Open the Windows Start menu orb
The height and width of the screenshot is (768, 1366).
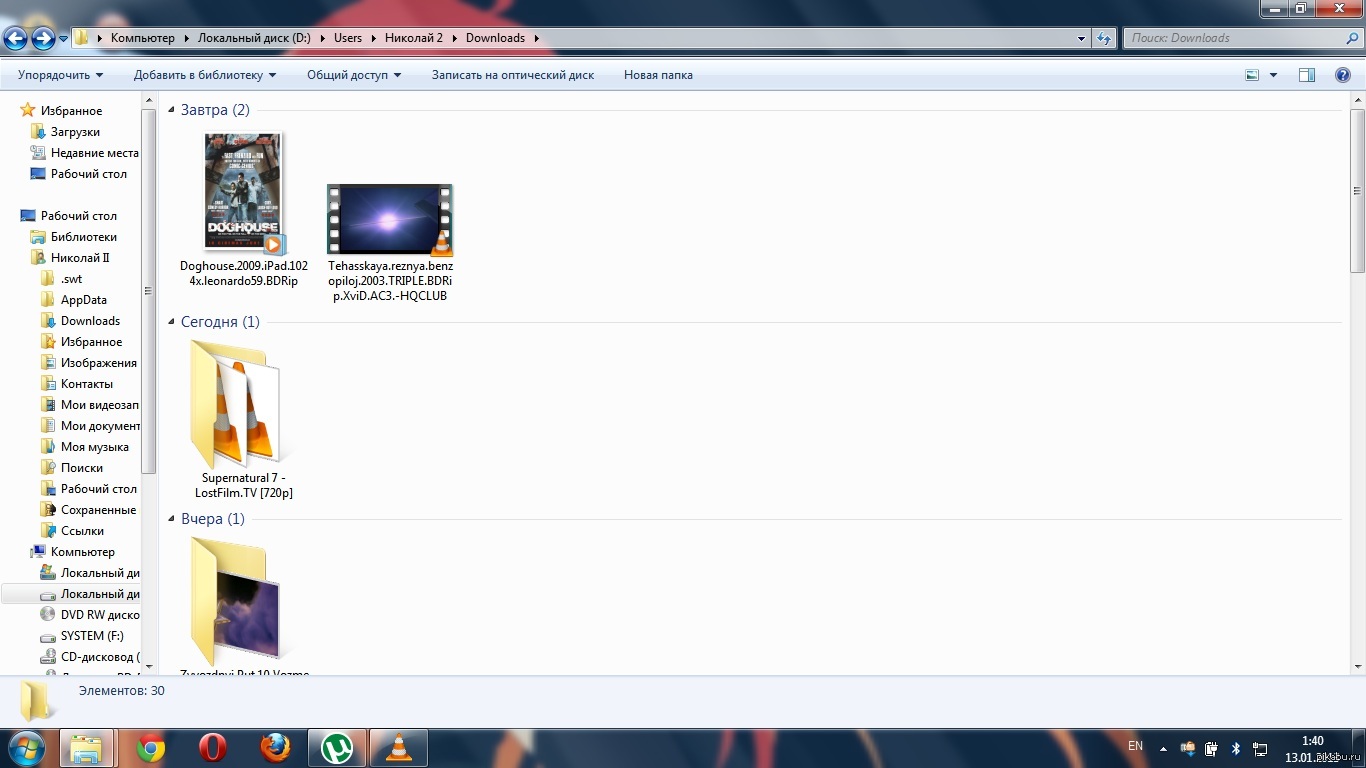(25, 748)
